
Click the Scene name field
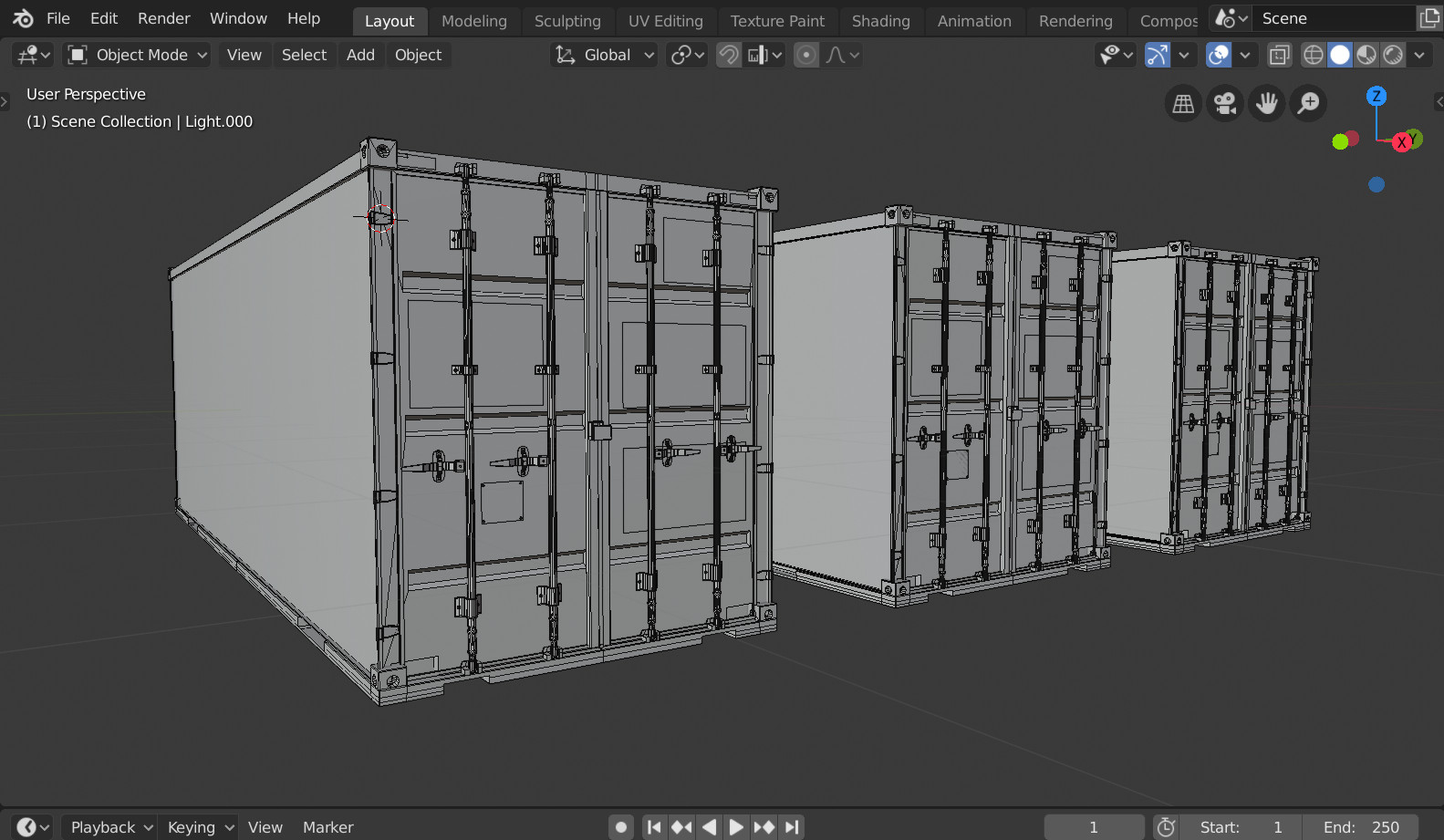click(x=1334, y=18)
